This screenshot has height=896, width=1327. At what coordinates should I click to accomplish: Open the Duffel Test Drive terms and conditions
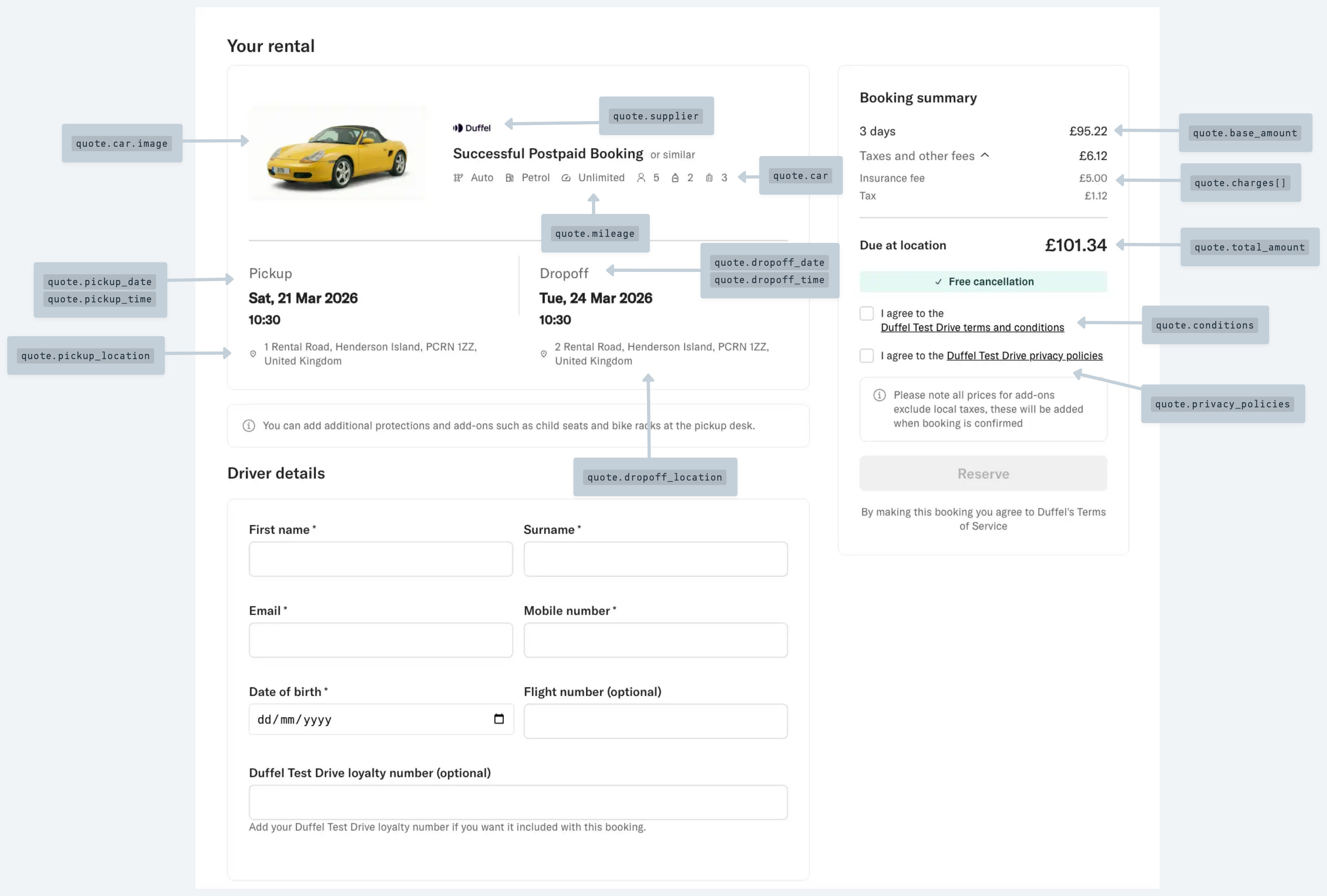click(972, 327)
